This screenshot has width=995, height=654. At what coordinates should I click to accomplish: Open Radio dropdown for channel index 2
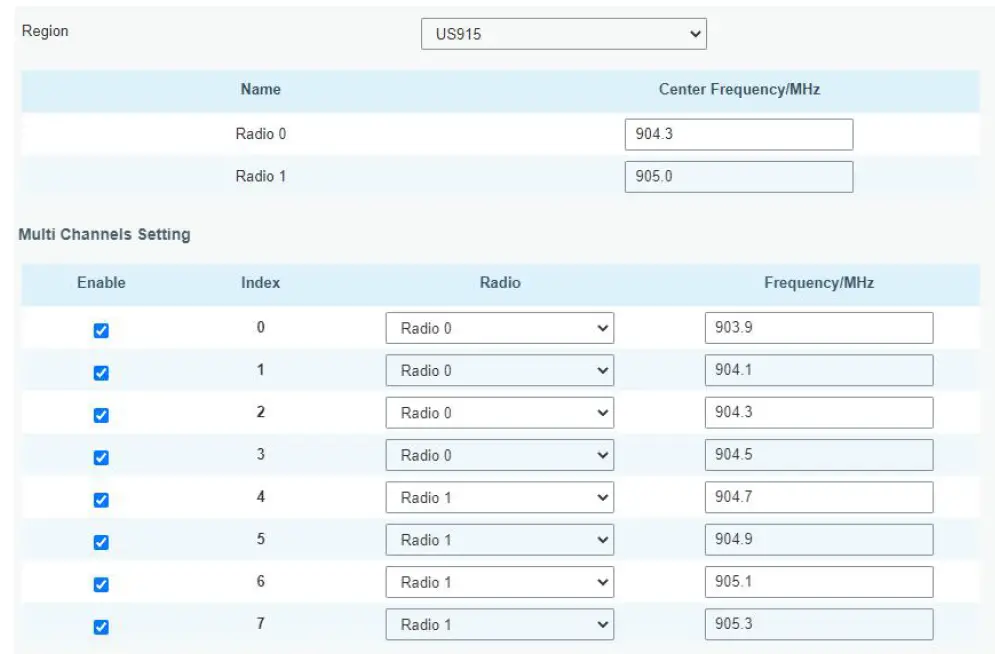click(x=499, y=413)
